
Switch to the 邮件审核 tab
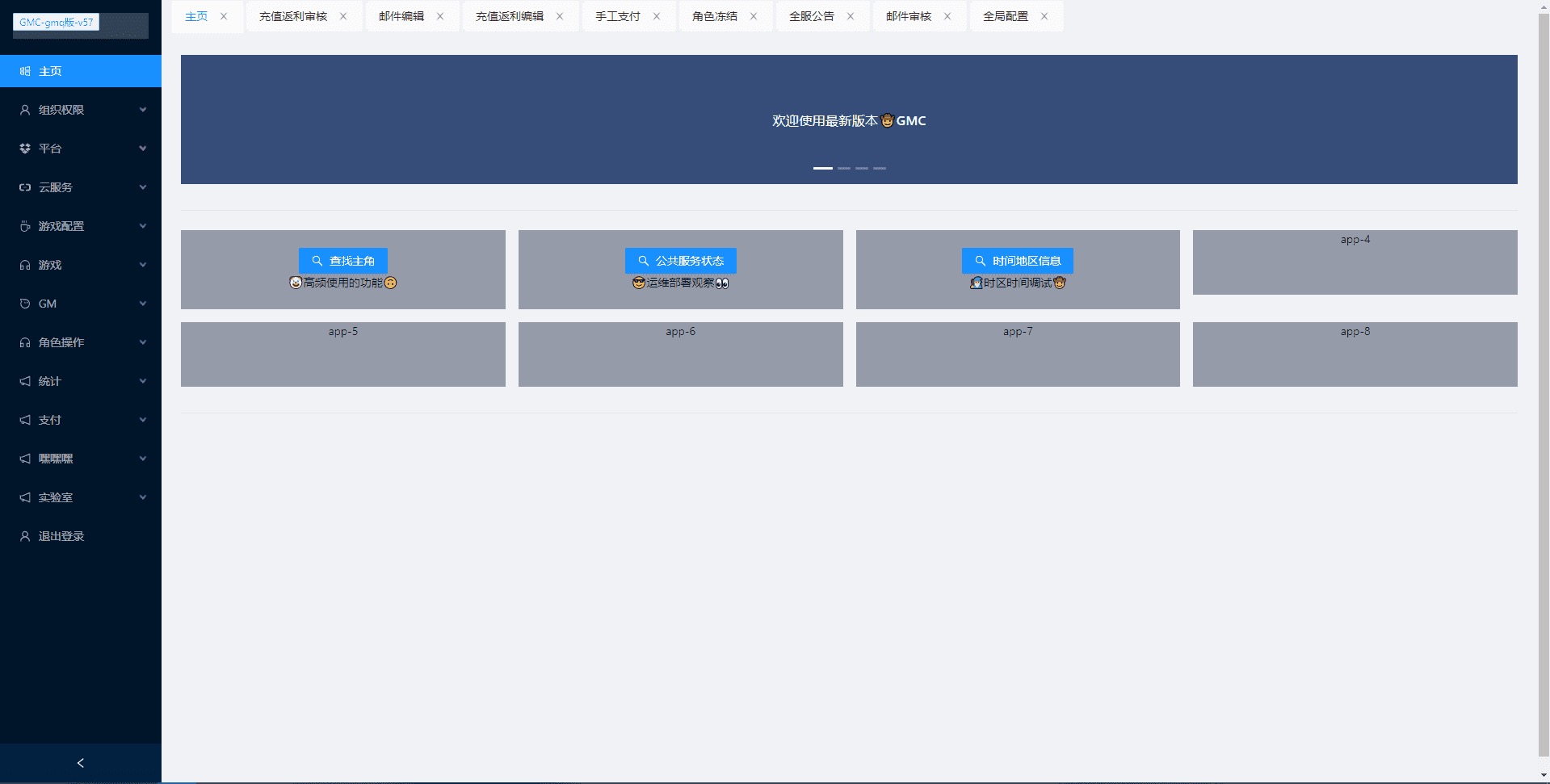909,16
